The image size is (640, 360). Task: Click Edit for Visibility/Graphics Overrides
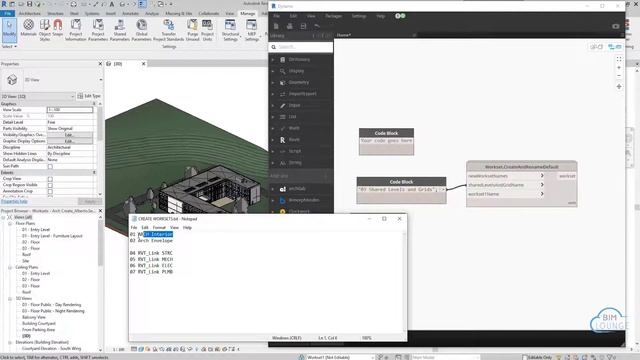[x=69, y=135]
